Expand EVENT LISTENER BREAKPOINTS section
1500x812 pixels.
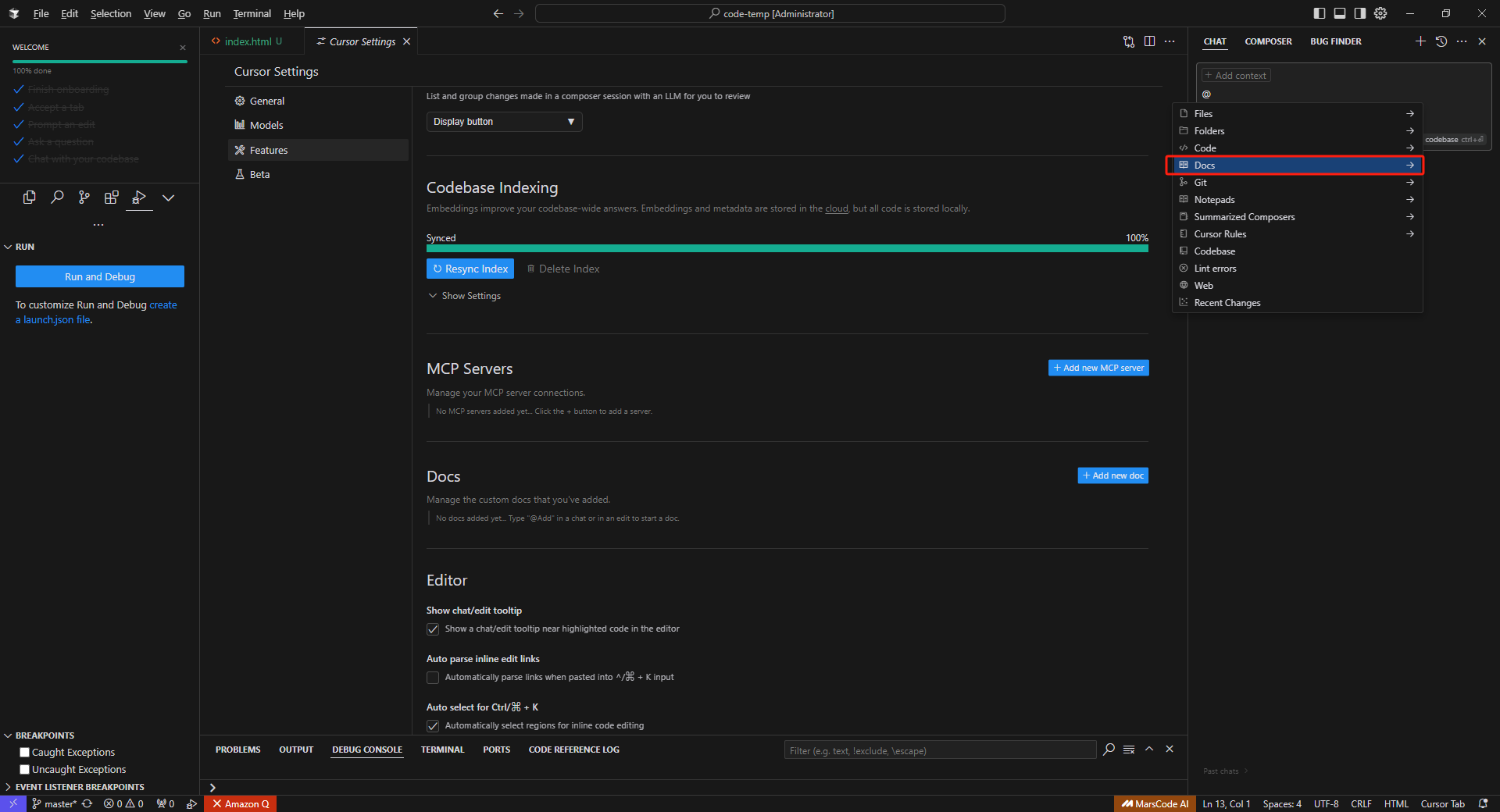[74, 787]
